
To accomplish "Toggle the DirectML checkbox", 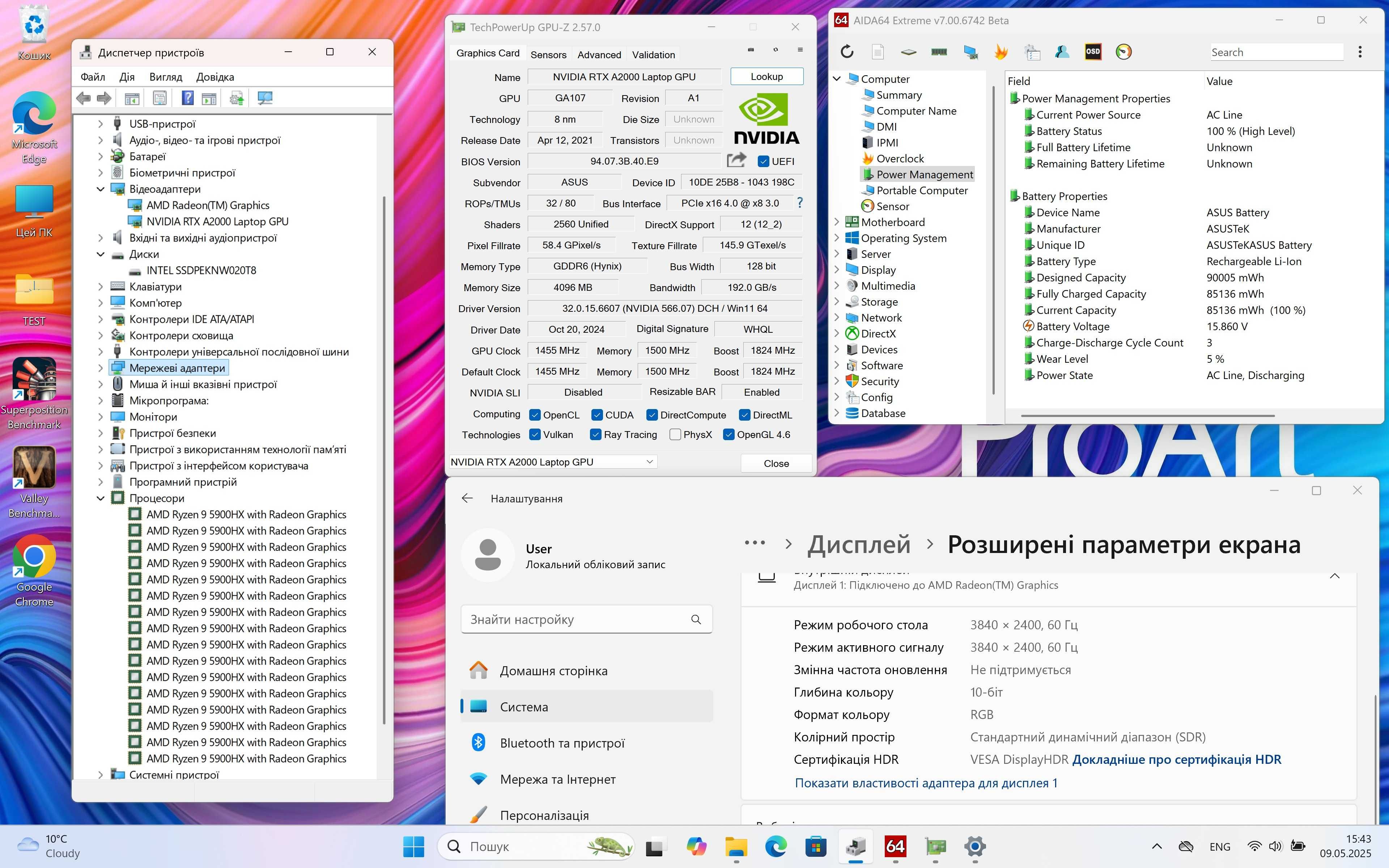I will click(x=744, y=414).
